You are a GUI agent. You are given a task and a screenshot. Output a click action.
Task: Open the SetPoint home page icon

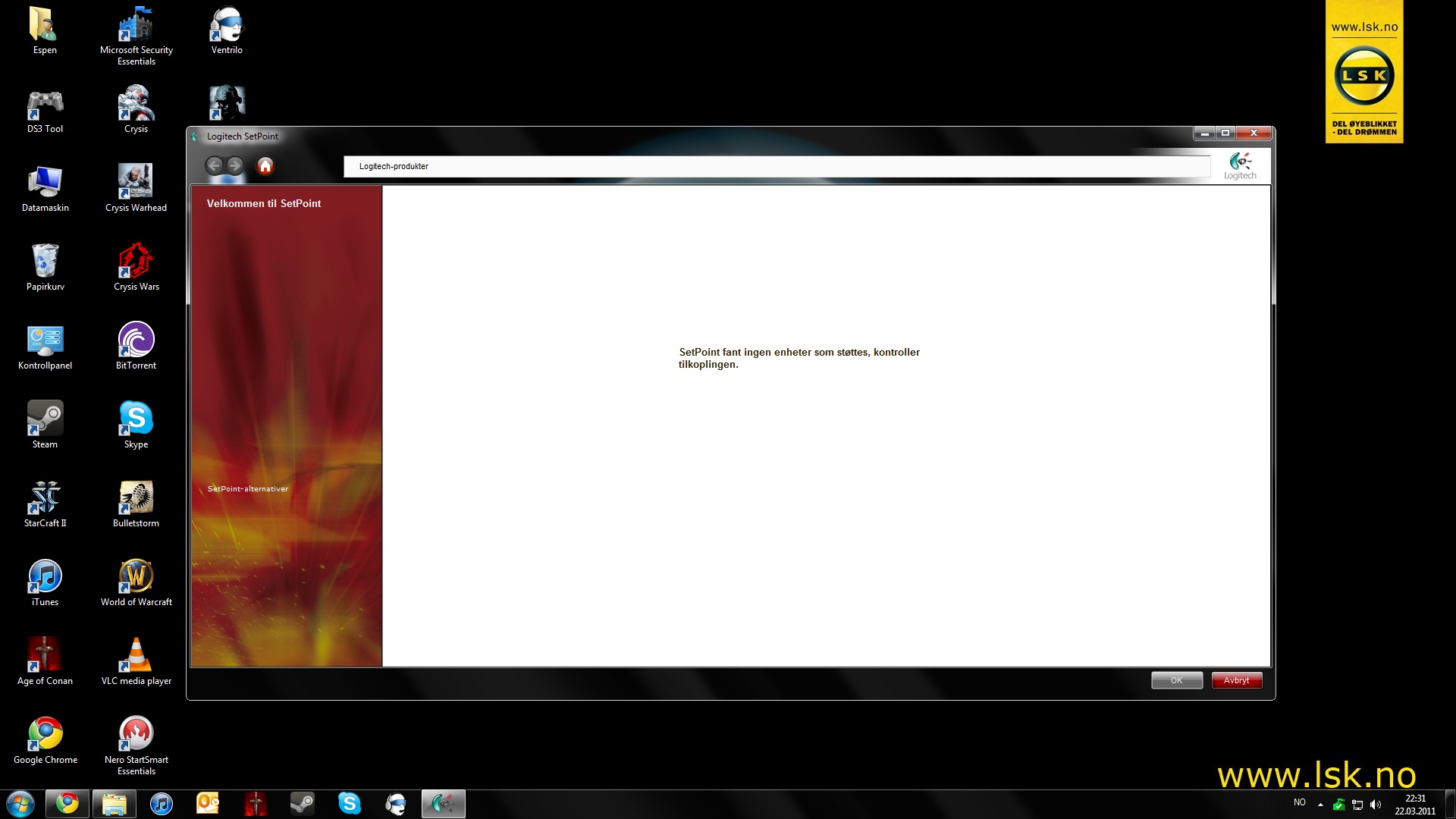click(265, 166)
